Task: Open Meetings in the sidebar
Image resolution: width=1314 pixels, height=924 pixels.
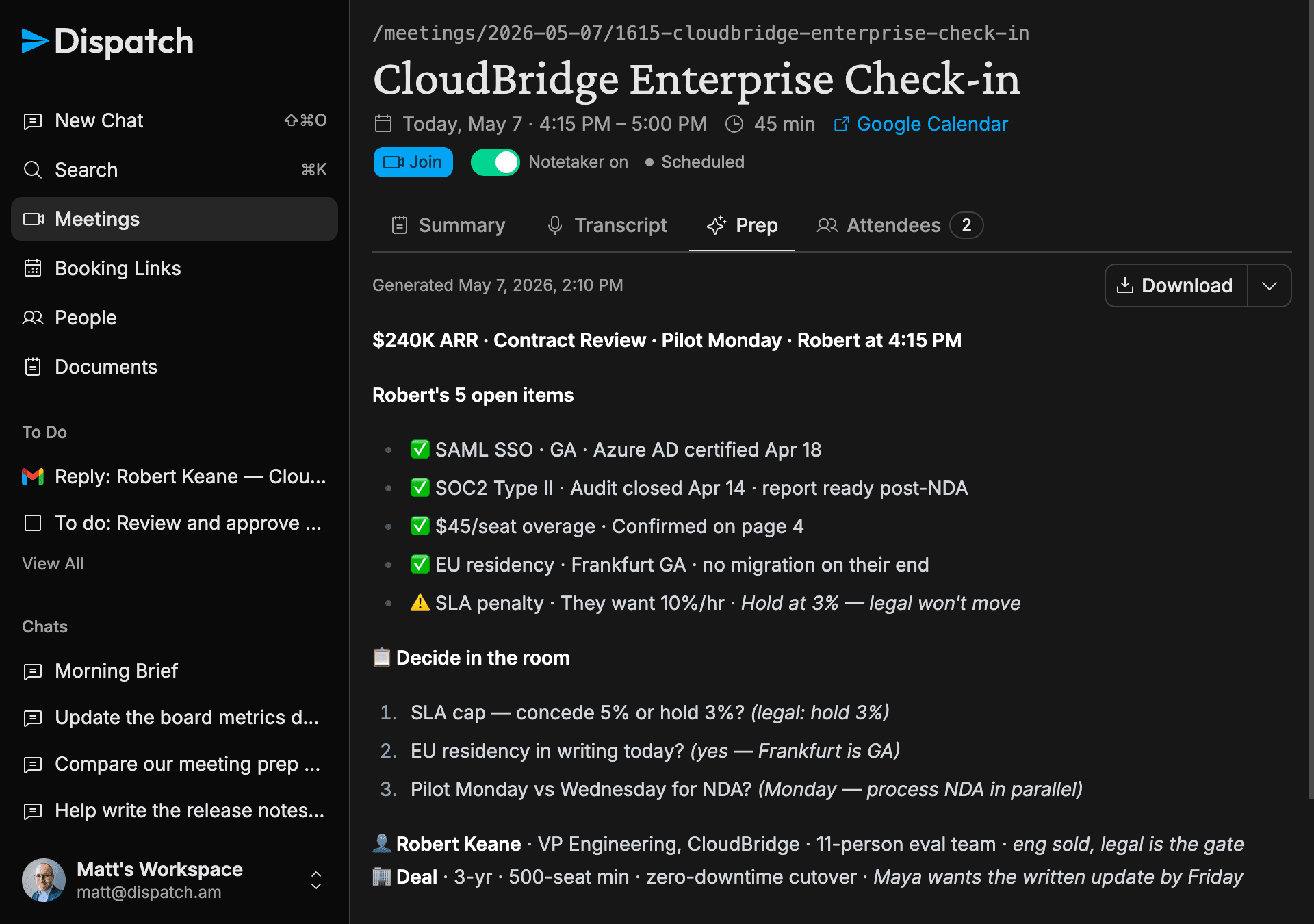Action: [x=175, y=219]
